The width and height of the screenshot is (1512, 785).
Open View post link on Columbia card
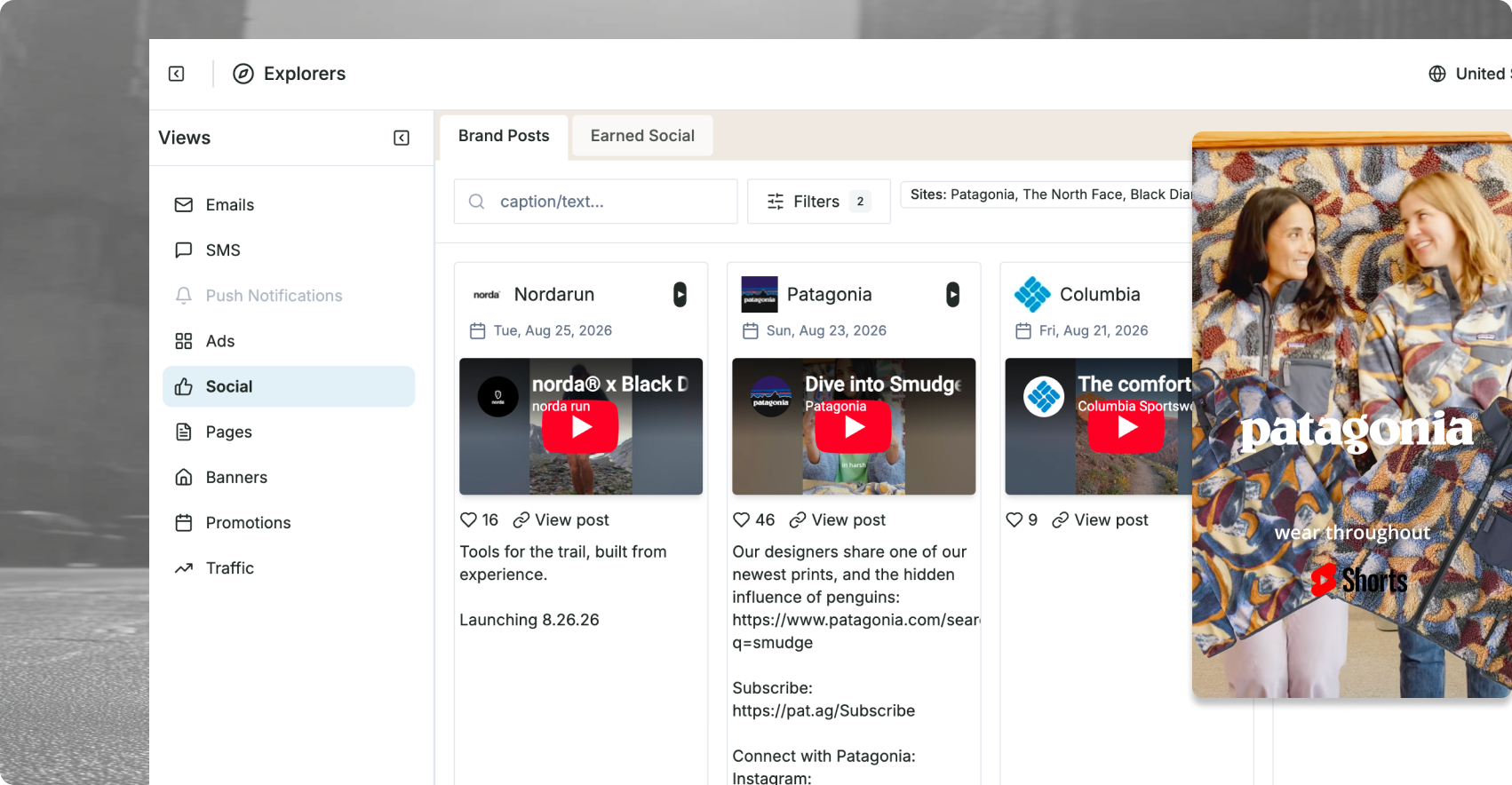click(1101, 519)
